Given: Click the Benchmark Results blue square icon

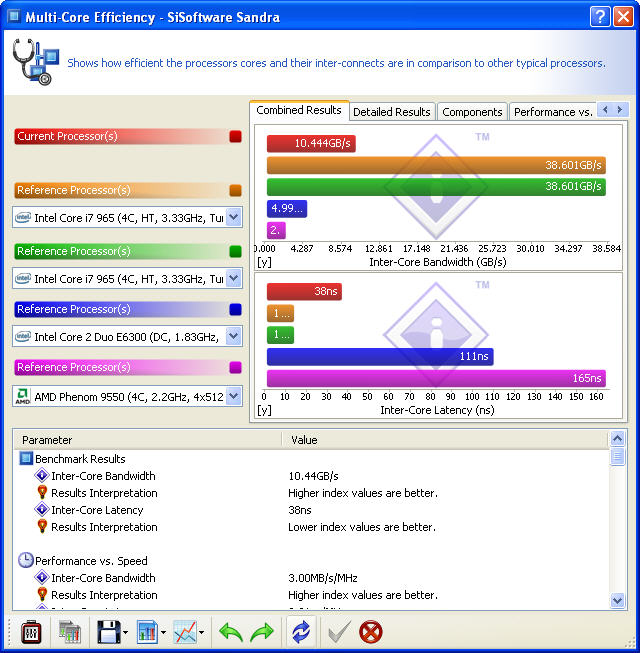Looking at the screenshot, I should coord(26,459).
